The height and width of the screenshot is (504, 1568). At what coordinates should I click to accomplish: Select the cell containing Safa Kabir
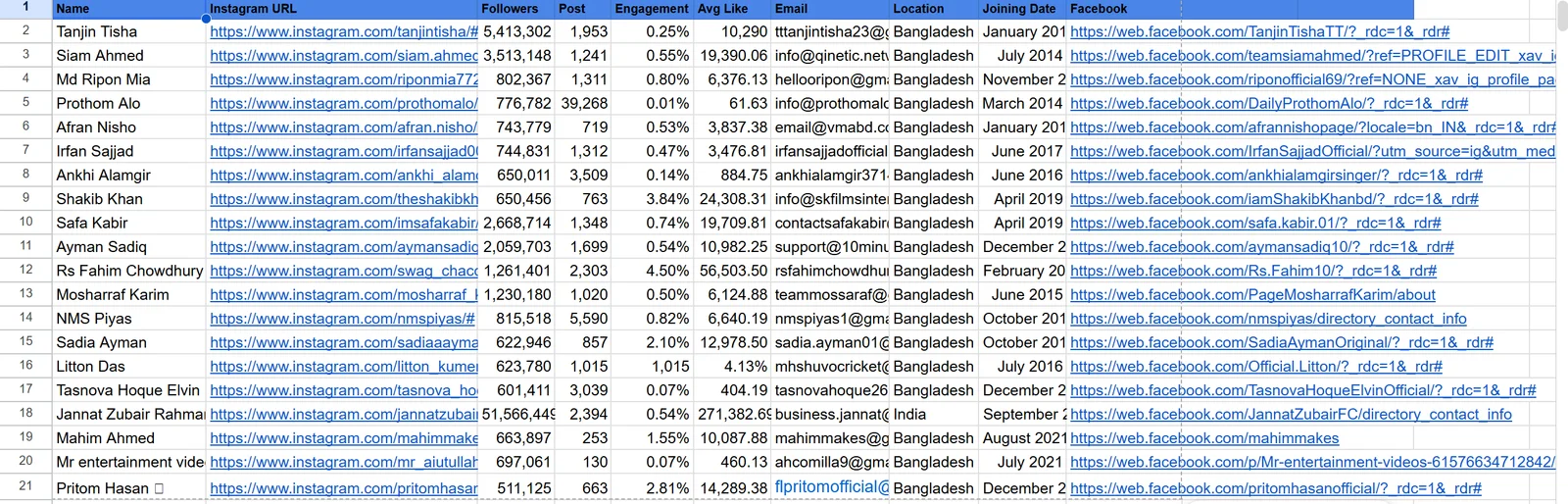coord(128,223)
